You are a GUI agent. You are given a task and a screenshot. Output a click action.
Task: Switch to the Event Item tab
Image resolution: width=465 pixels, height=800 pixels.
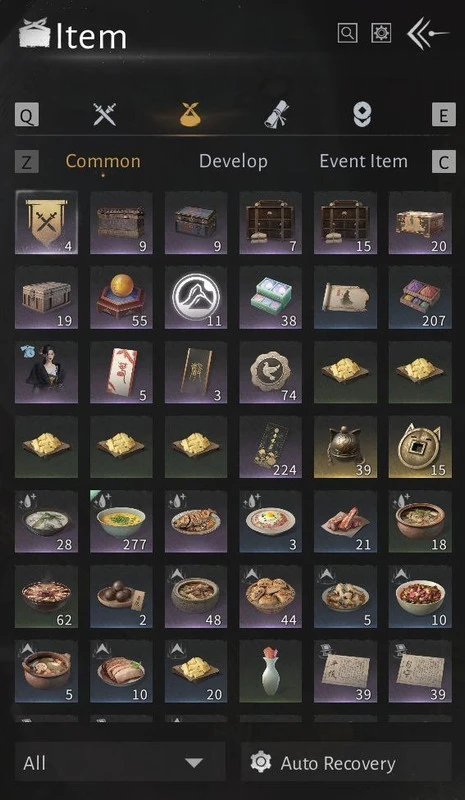click(363, 162)
